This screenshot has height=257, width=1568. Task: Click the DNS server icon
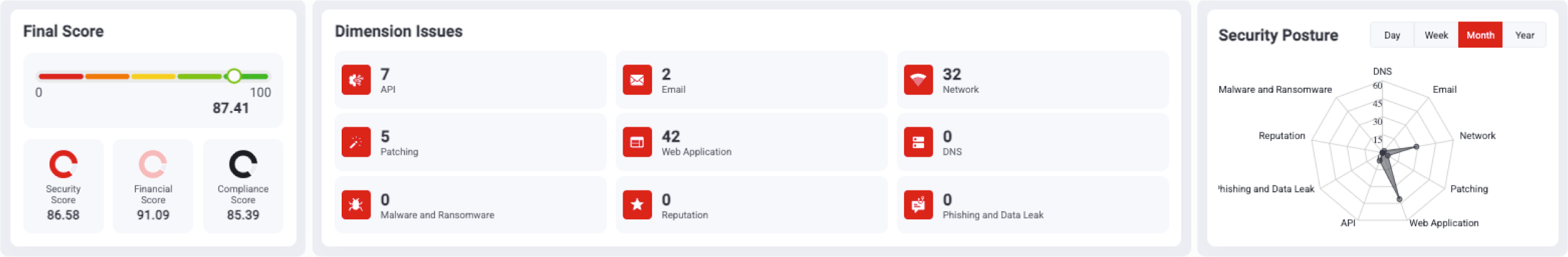(918, 142)
